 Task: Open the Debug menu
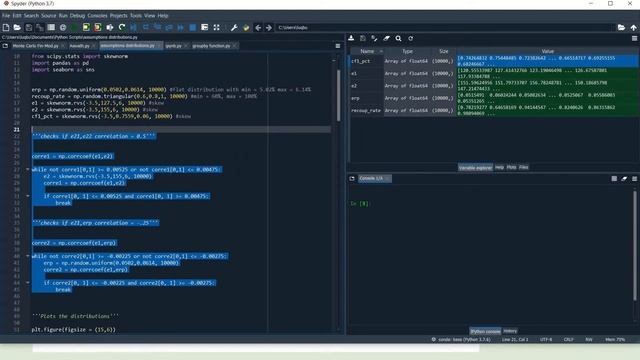(77, 16)
